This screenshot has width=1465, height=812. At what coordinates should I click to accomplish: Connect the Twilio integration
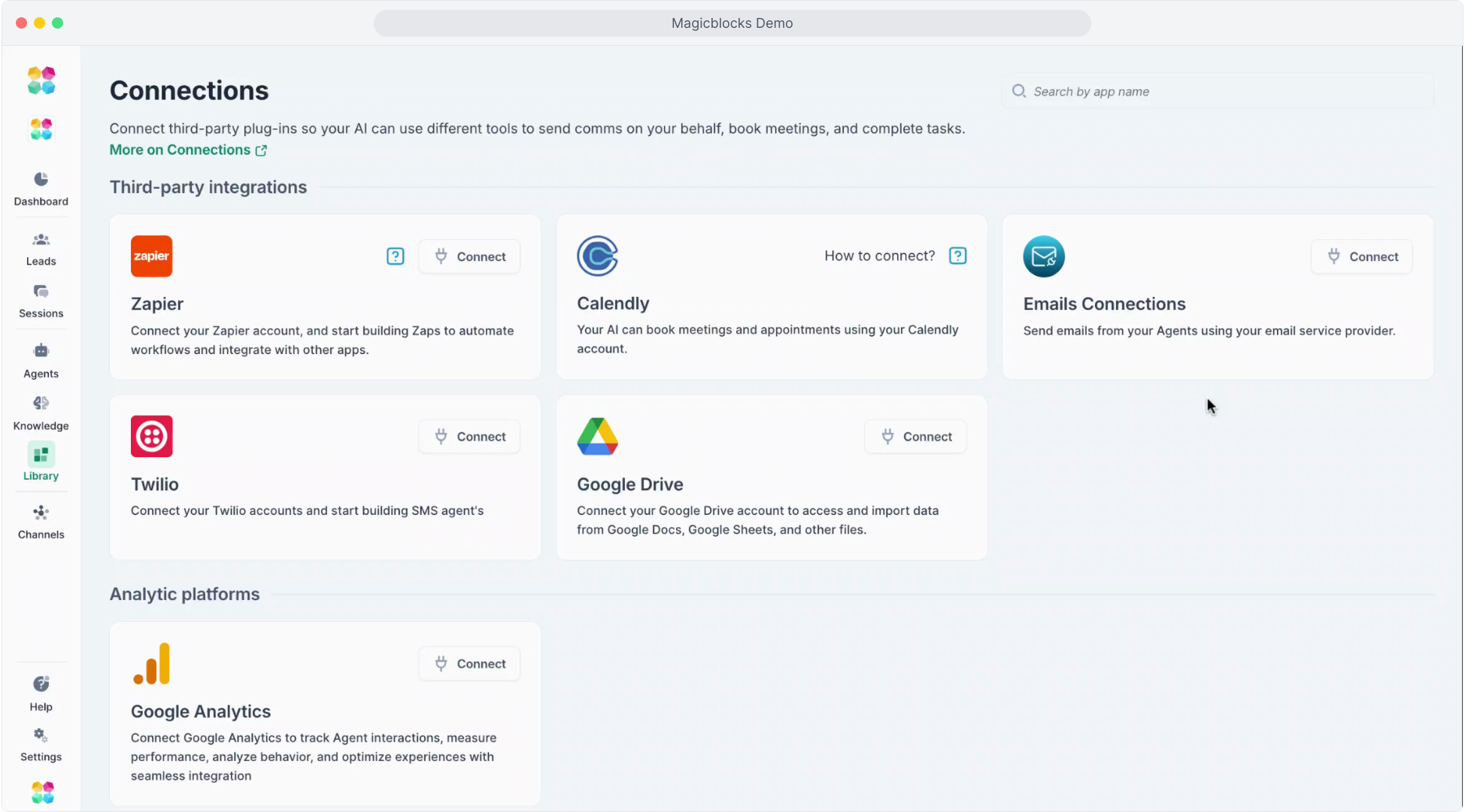(469, 437)
